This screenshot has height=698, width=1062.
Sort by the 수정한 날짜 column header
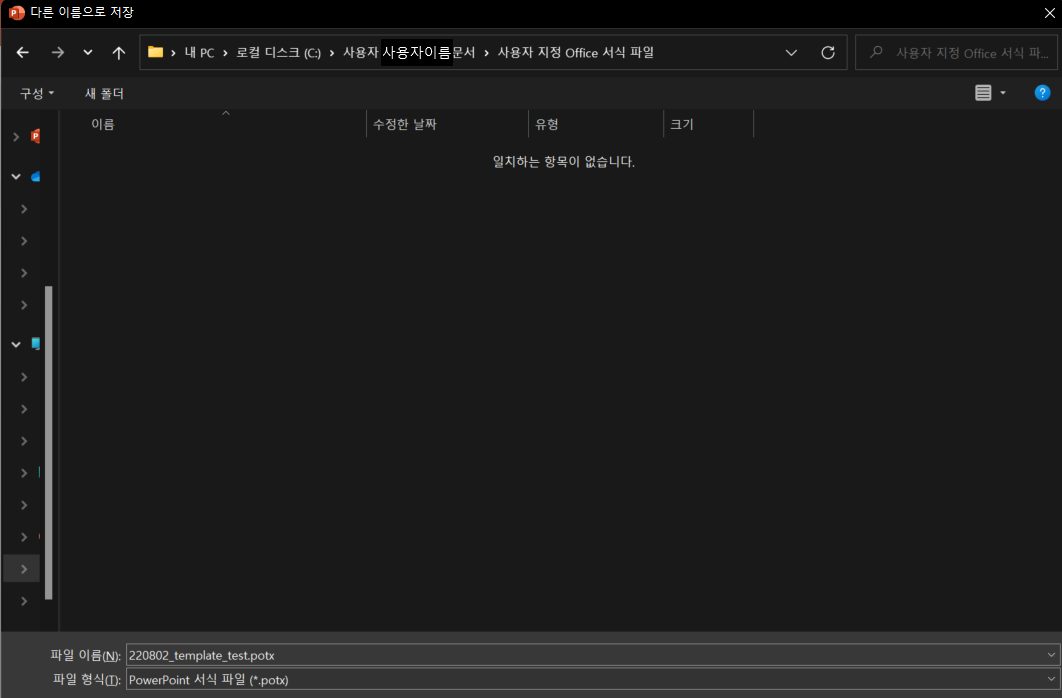click(x=447, y=124)
